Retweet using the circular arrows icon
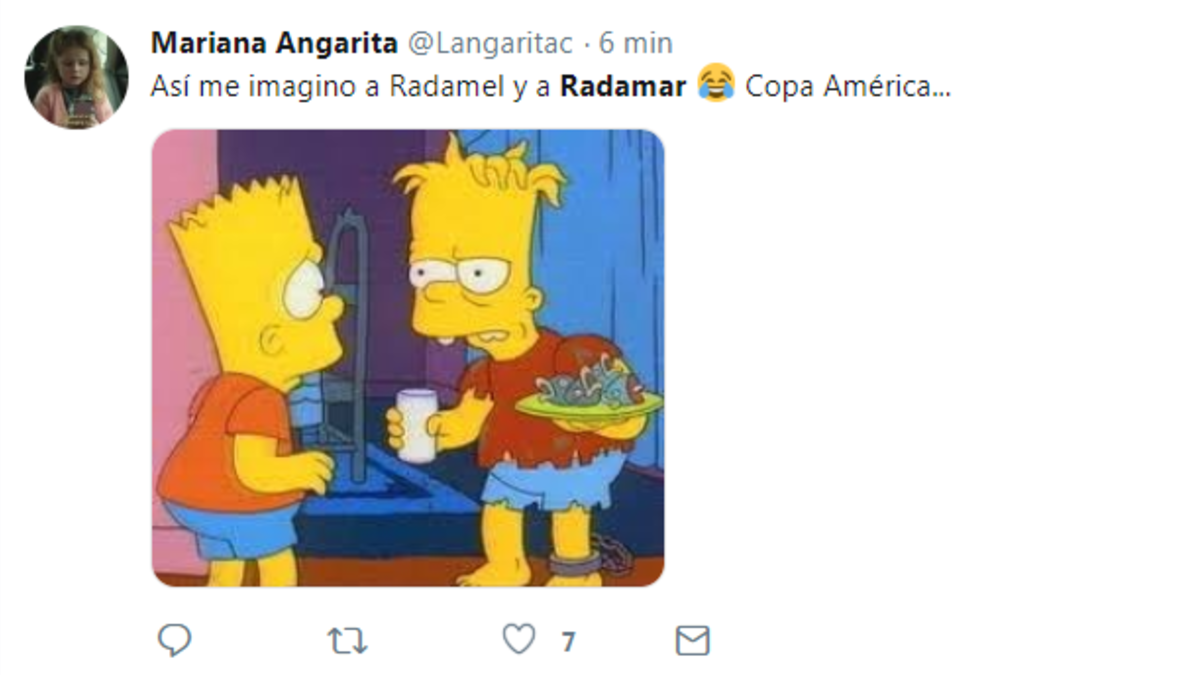Image resolution: width=1200 pixels, height=675 pixels. click(x=347, y=641)
